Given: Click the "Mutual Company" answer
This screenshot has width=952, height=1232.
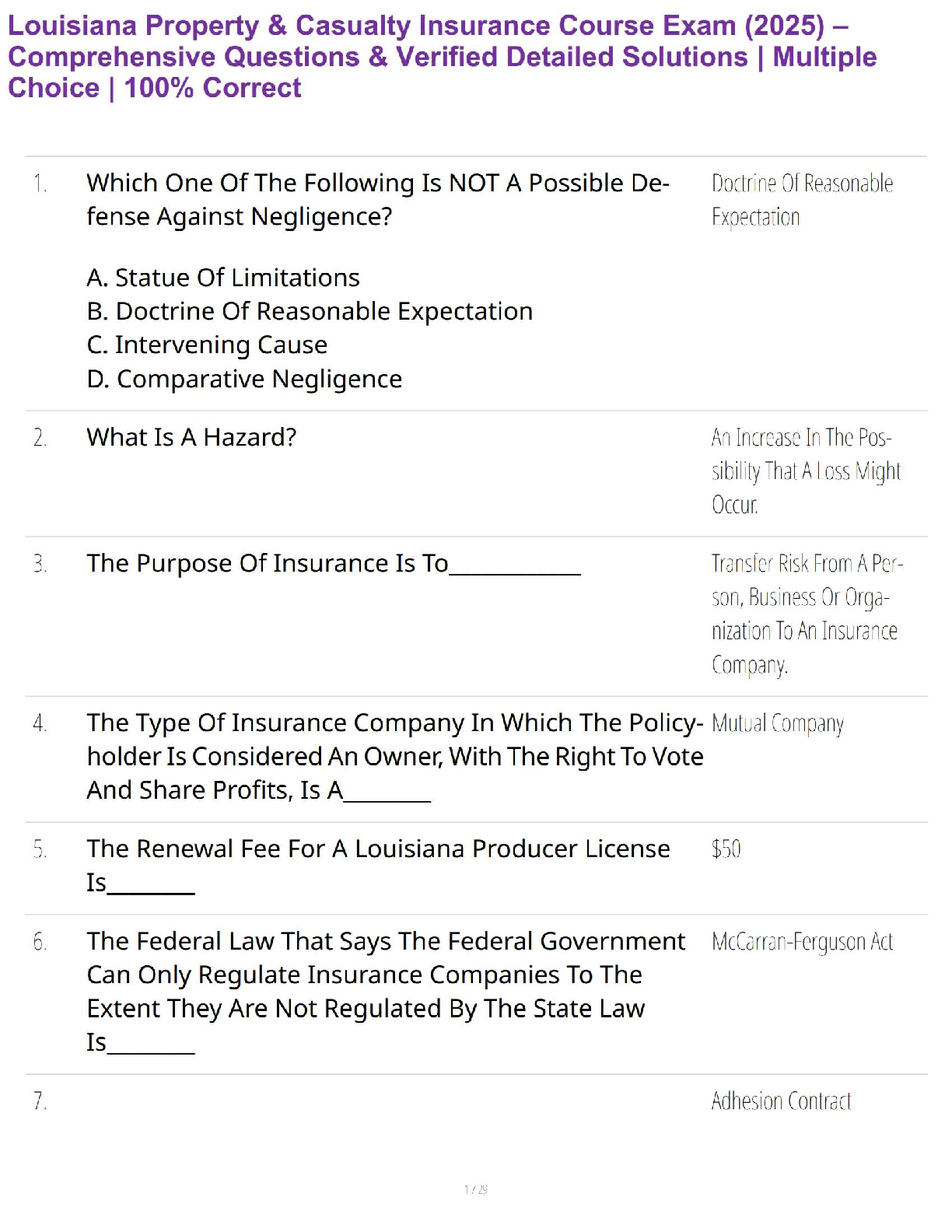Looking at the screenshot, I should 777,723.
